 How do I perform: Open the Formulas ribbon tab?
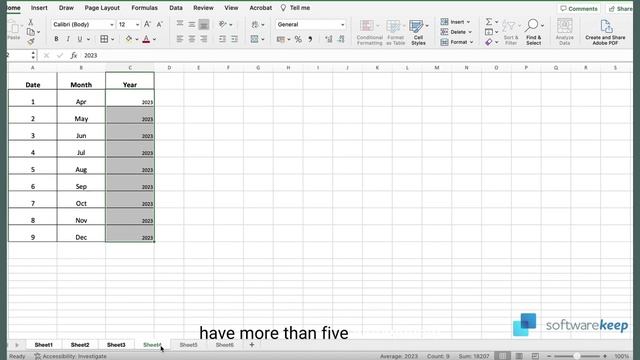click(x=144, y=8)
